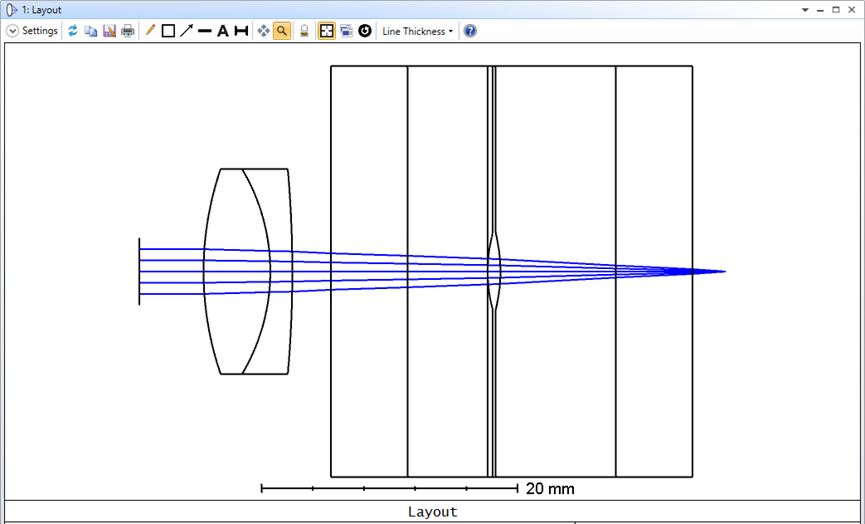The width and height of the screenshot is (865, 524).
Task: Click the Layout label at bottom
Action: click(x=432, y=512)
